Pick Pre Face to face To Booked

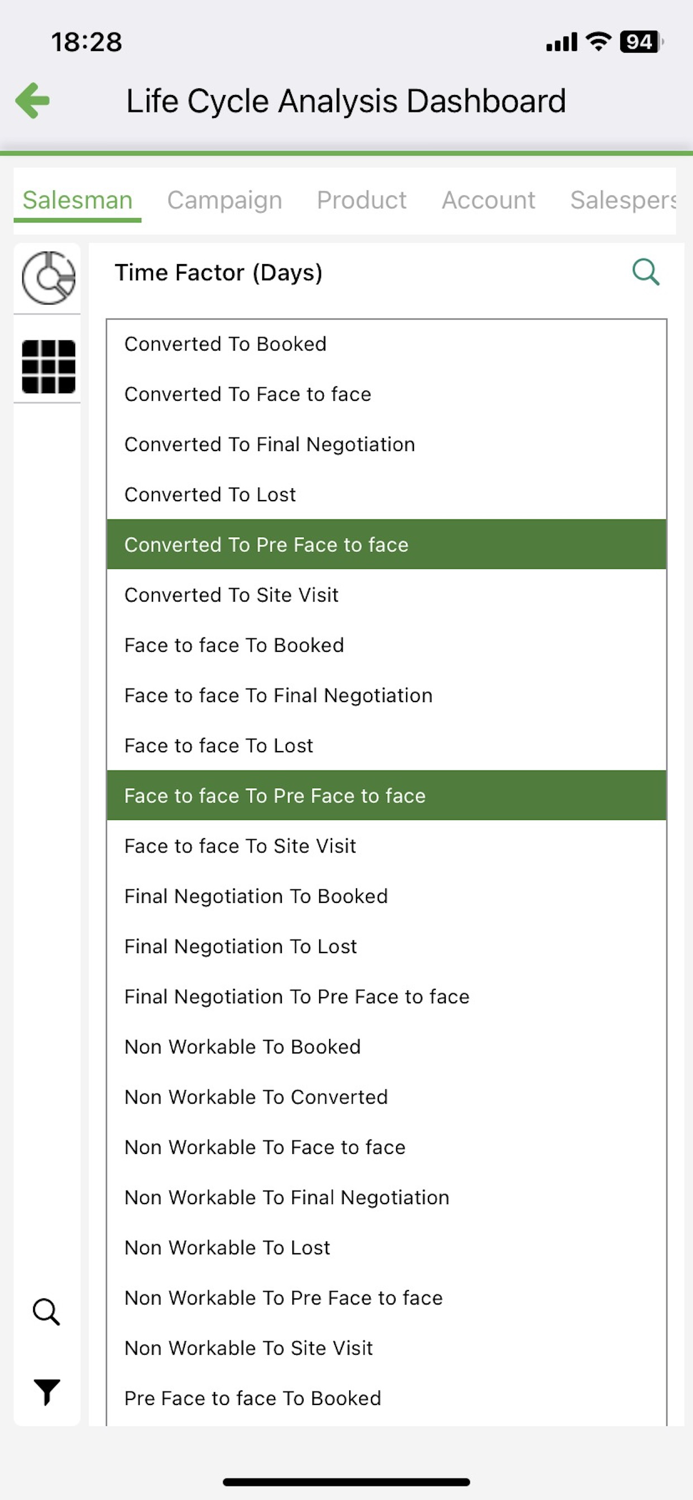click(x=386, y=1398)
